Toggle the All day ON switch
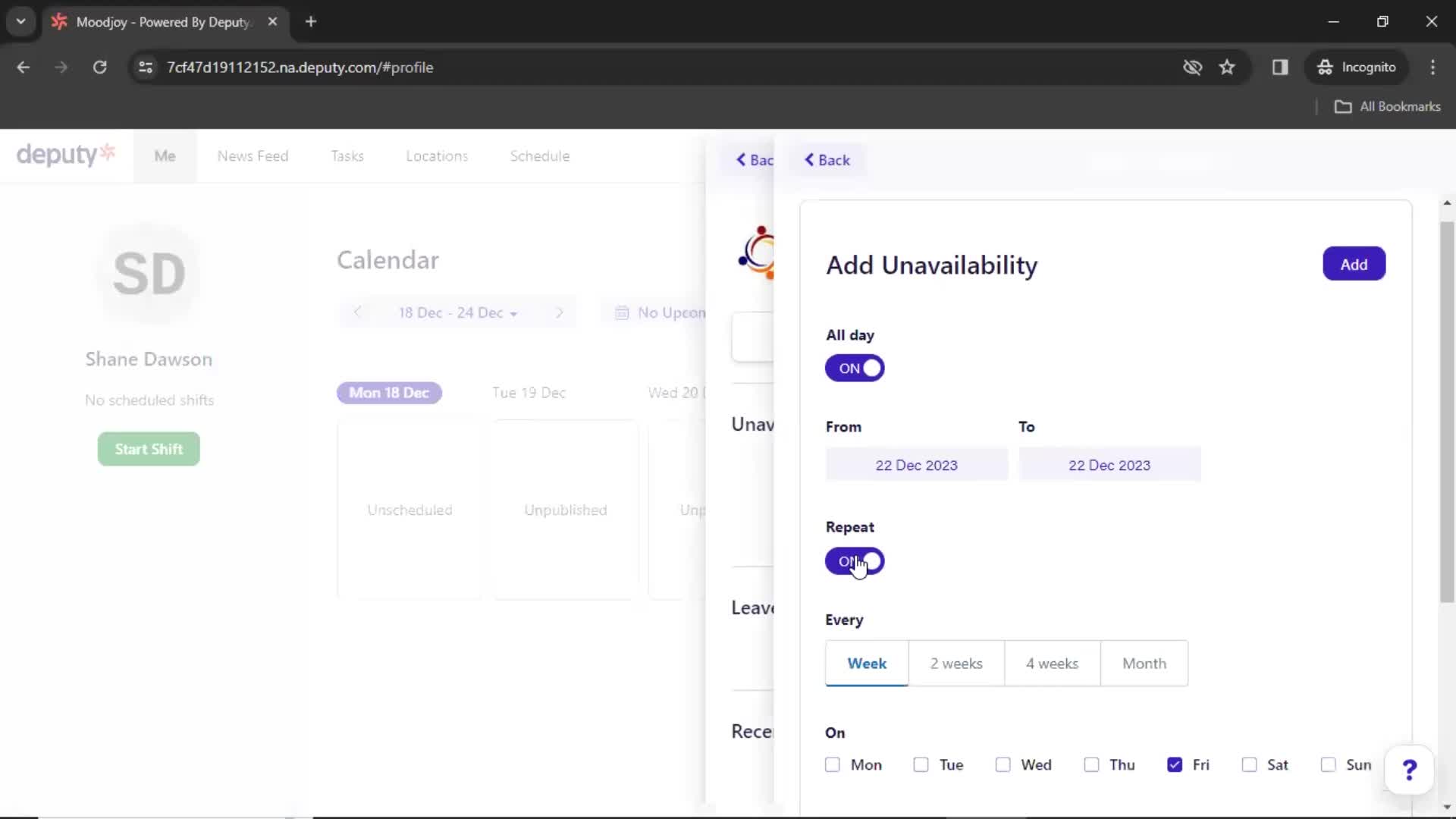 click(x=854, y=368)
